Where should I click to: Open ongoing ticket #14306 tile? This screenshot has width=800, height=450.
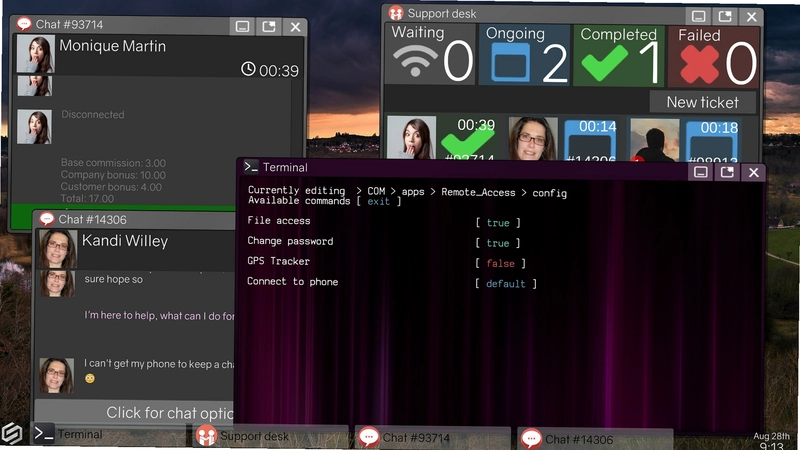590,139
